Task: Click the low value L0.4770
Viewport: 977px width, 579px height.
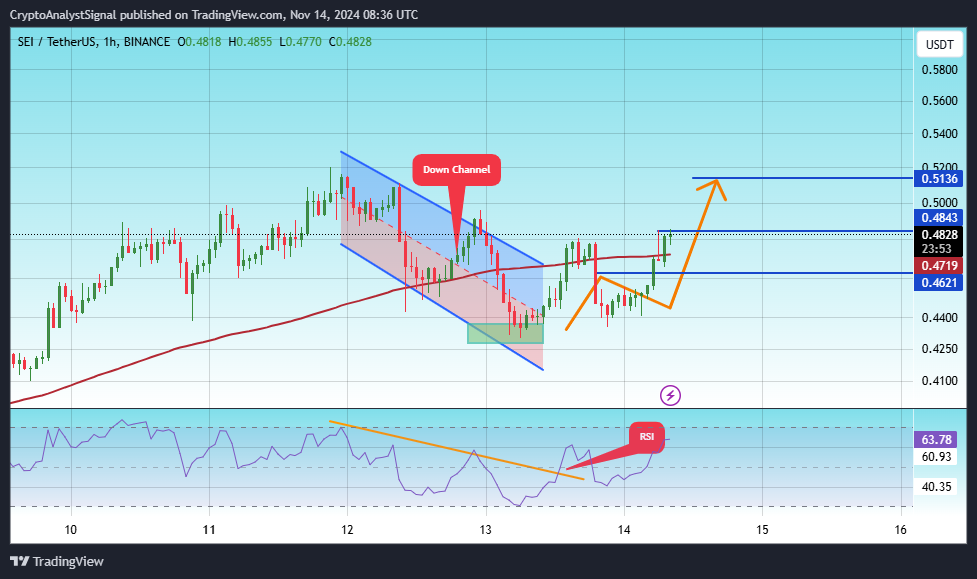Action: tap(300, 42)
